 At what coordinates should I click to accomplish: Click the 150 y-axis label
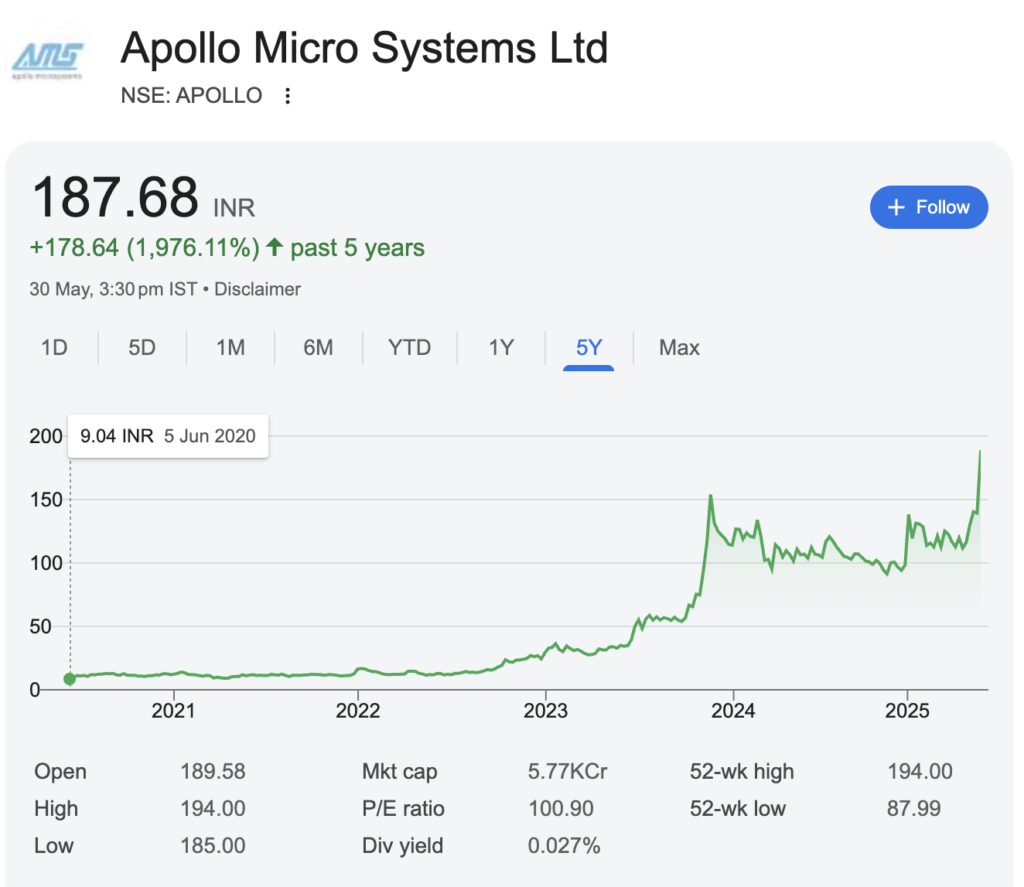[x=46, y=500]
